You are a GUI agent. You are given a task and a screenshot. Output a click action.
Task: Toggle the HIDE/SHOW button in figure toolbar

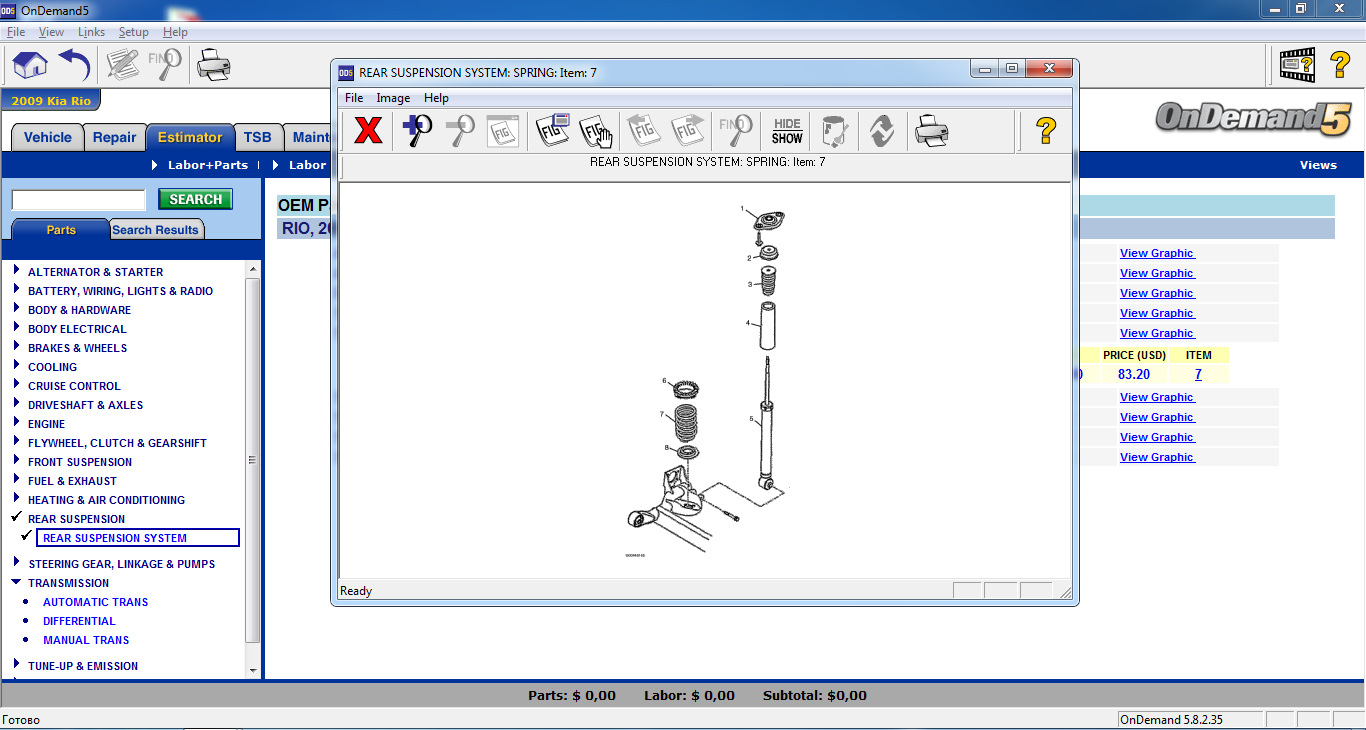coord(787,131)
